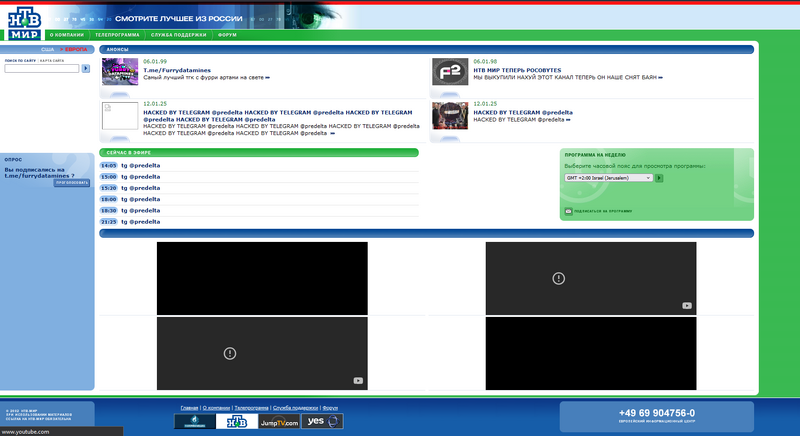
Task: Select the 21:25 tg @predelta row
Action: 259,221
